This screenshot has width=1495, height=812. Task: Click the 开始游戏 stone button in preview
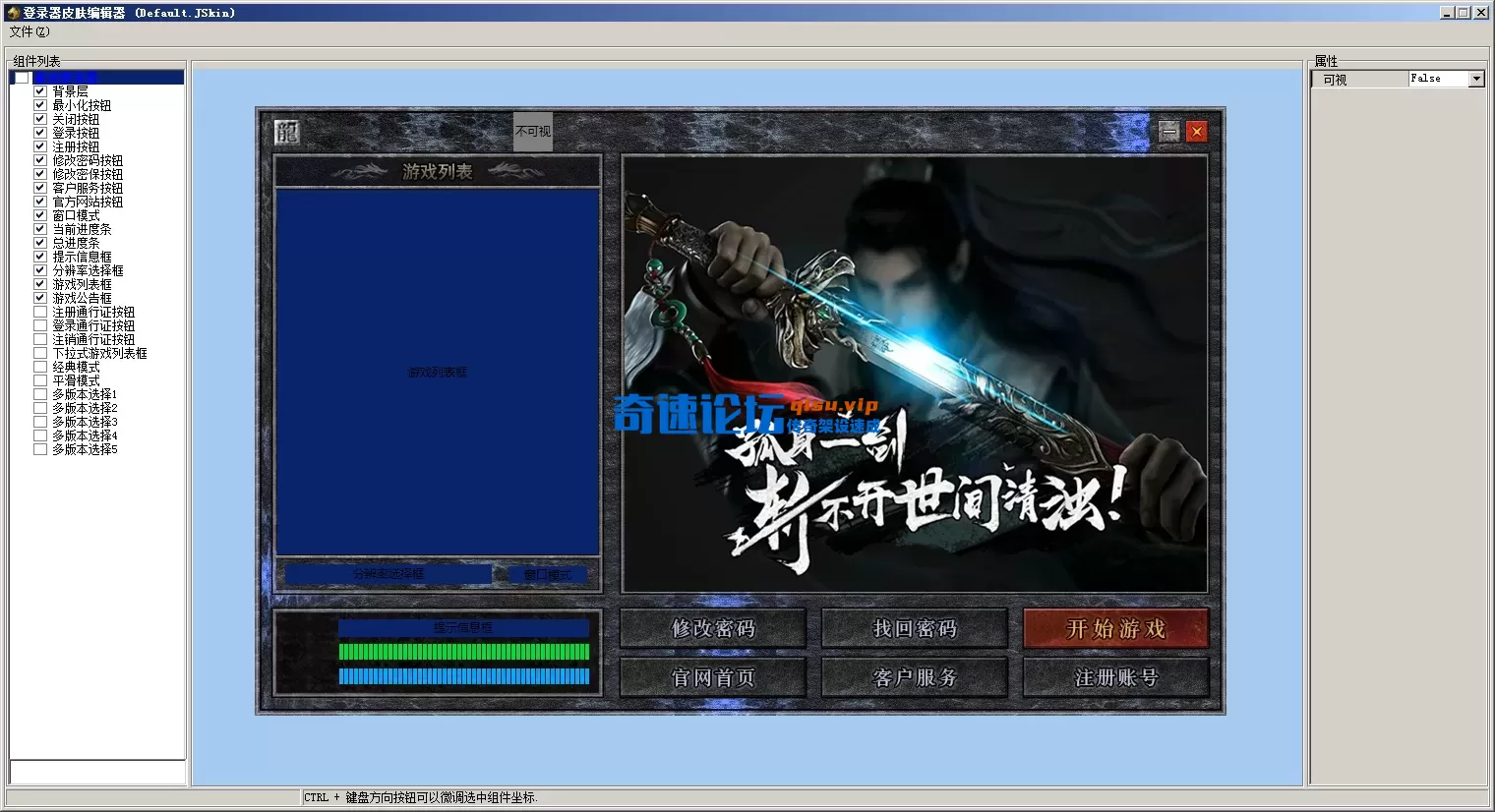tap(1115, 628)
